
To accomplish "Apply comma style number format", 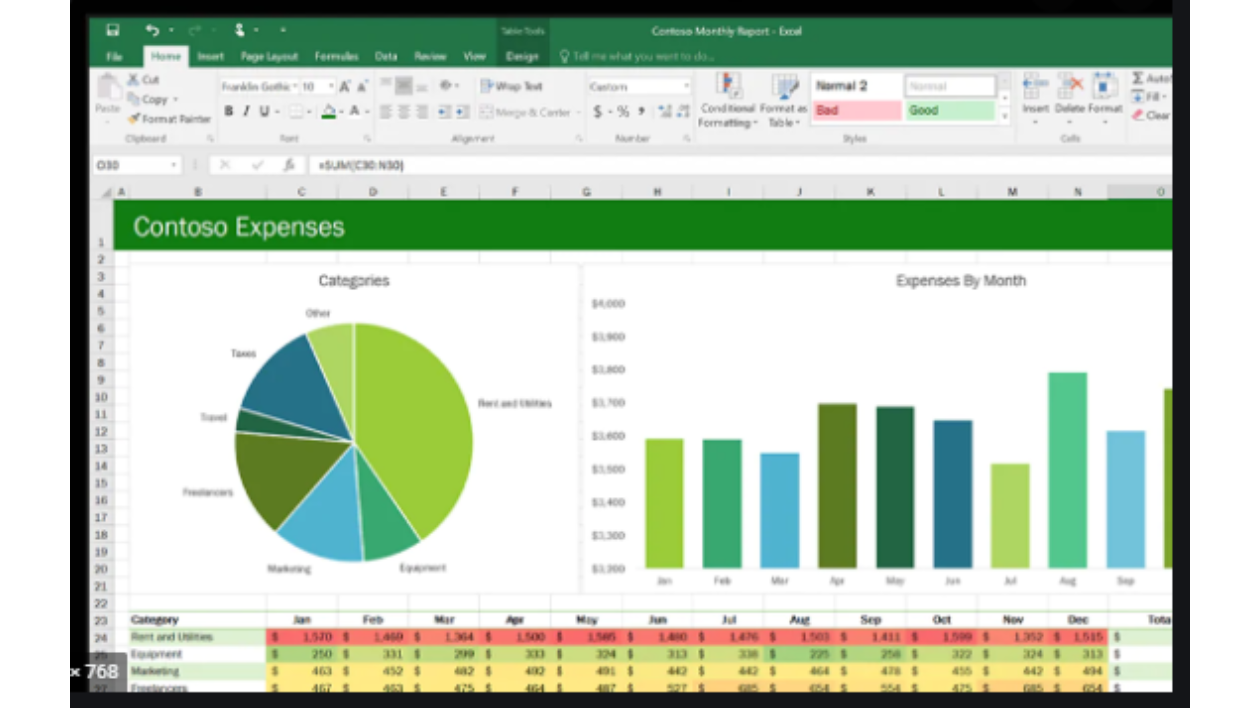I will (640, 112).
